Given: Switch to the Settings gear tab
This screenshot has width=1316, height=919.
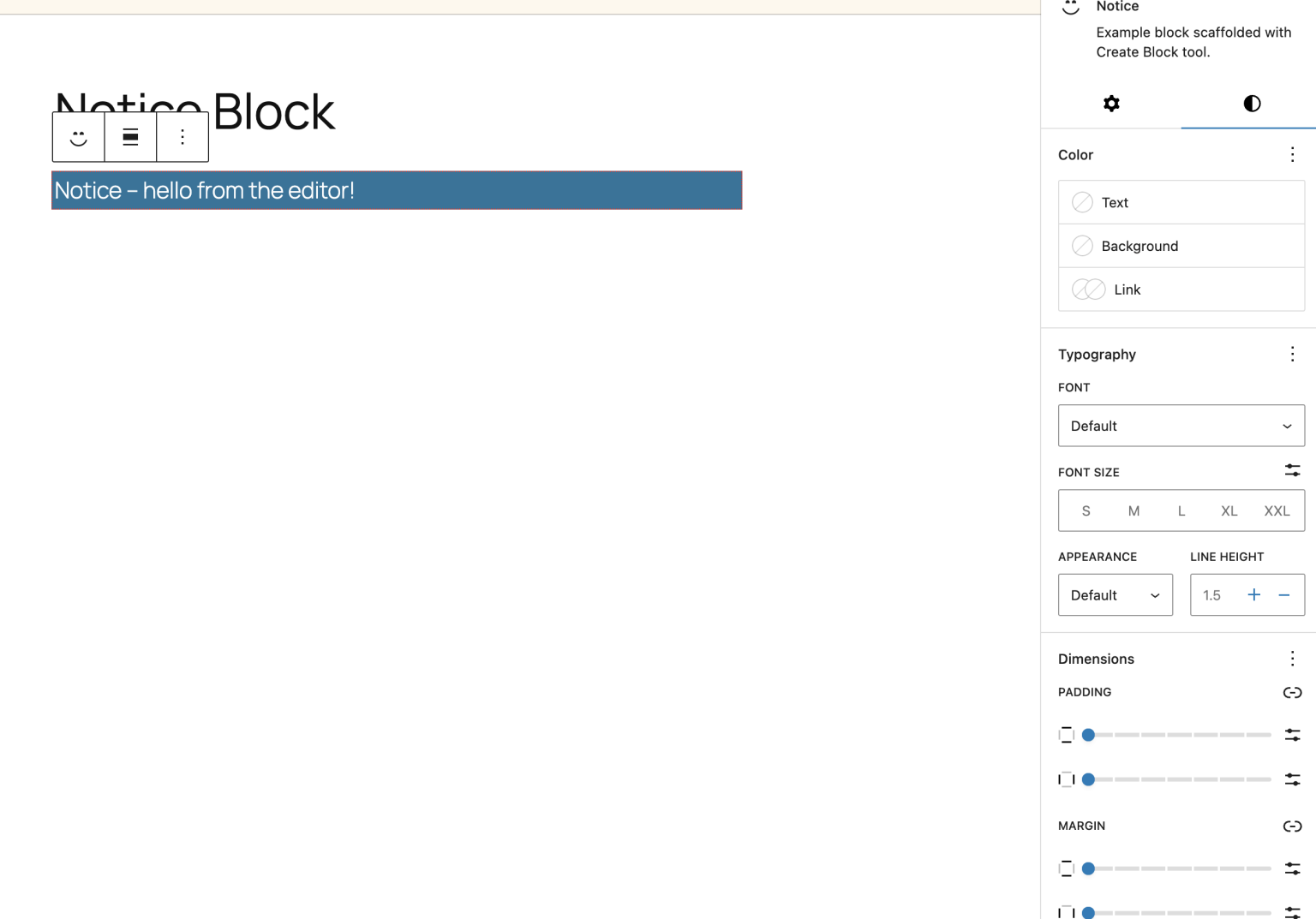Looking at the screenshot, I should click(1111, 104).
